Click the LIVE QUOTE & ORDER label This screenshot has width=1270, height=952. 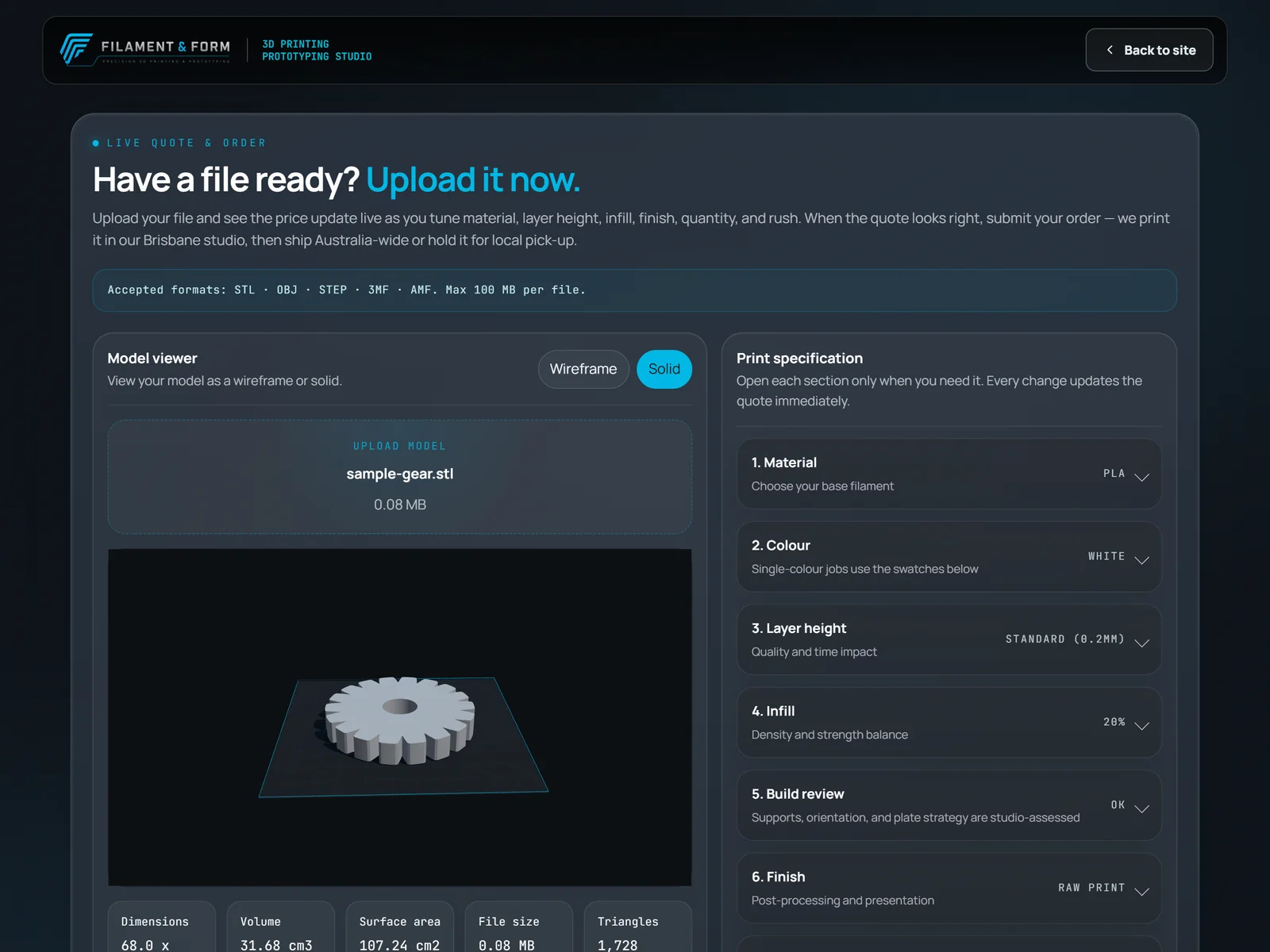[x=187, y=143]
